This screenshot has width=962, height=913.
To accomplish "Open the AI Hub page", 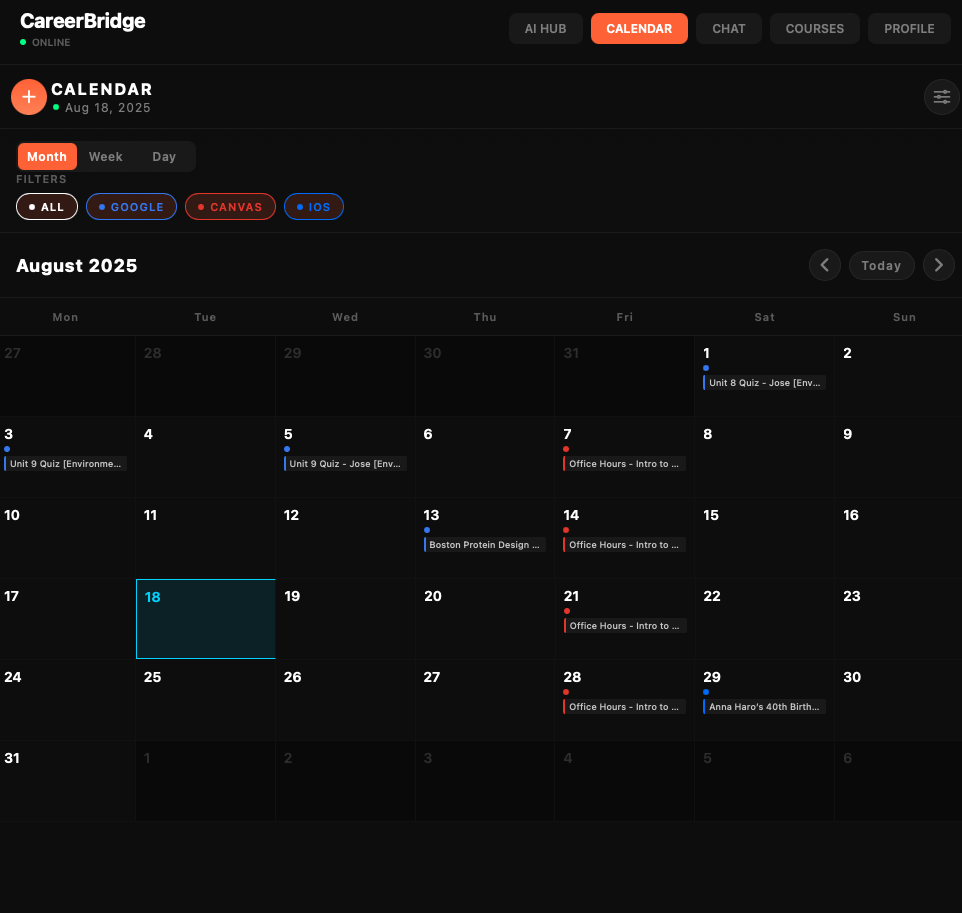I will pos(545,28).
